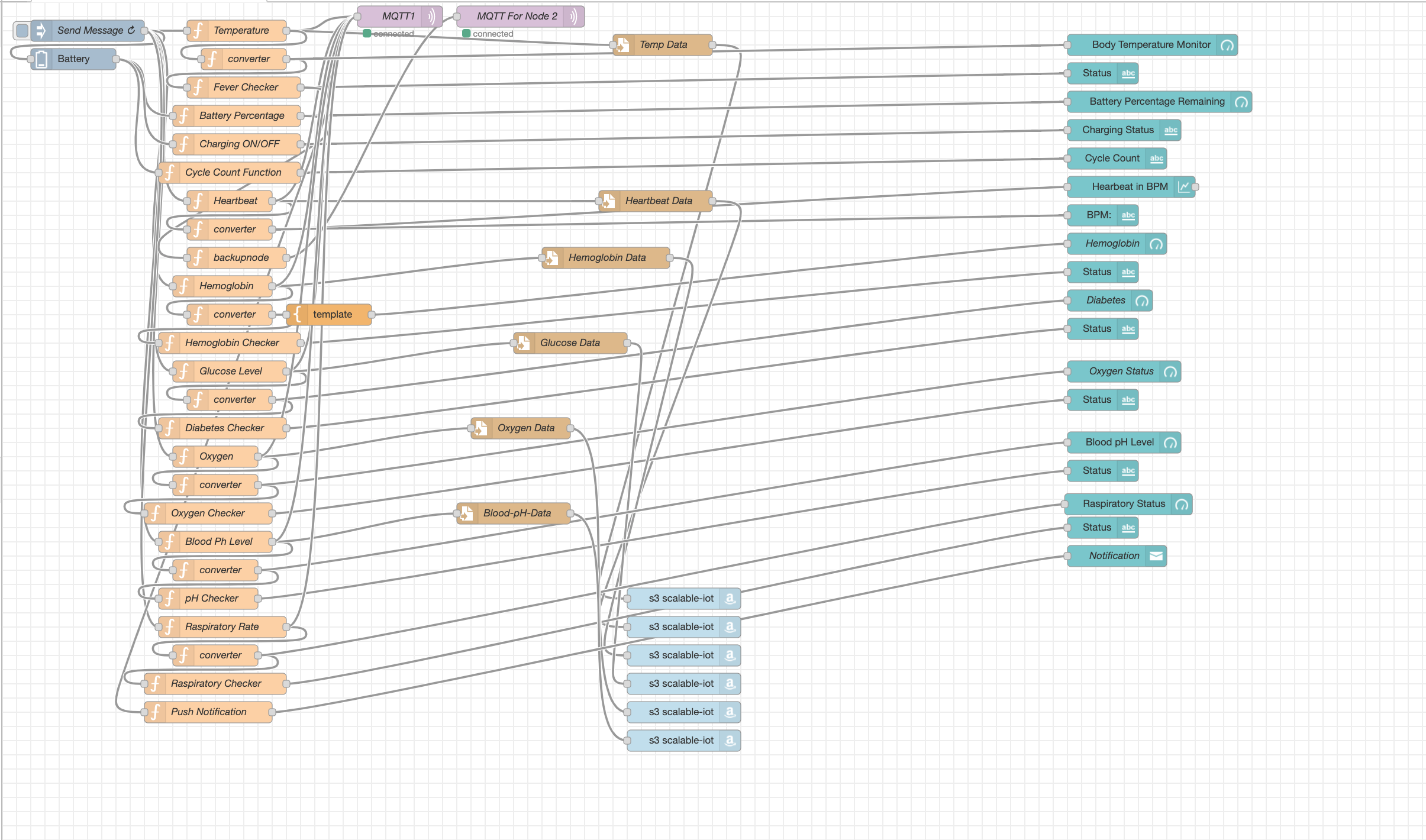
Task: Click the Oxygen Data file node
Action: [525, 428]
